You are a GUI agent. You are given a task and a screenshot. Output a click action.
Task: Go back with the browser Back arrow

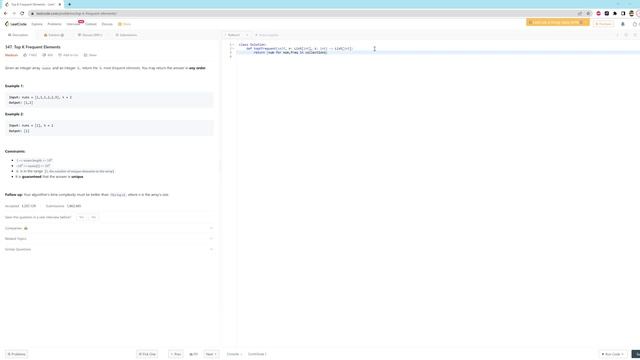pos(6,13)
